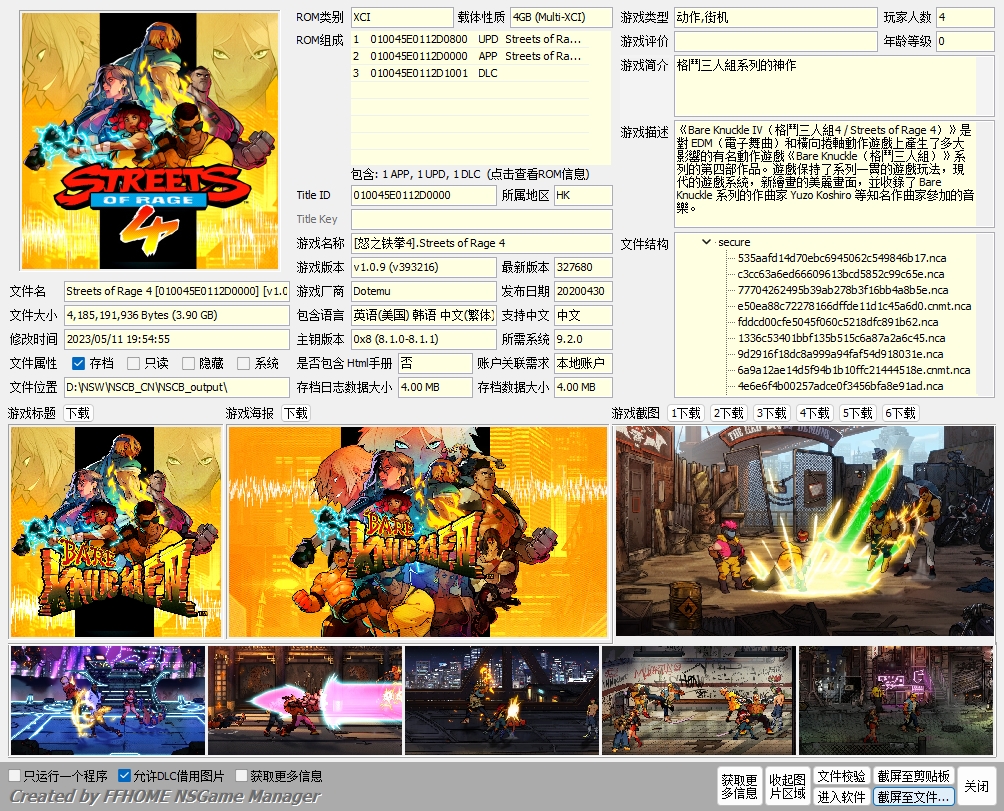This screenshot has height=811, width=1004.
Task: Click the 游戏名称 game name field
Action: tap(482, 243)
